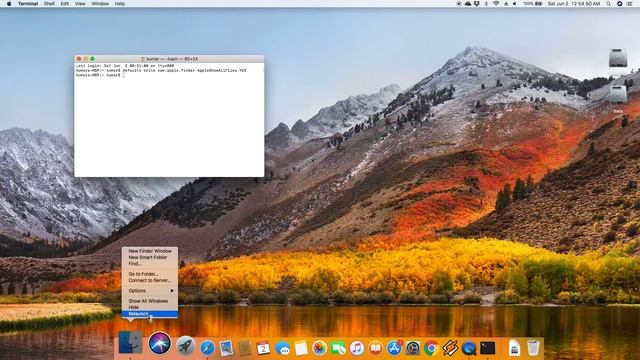Open the Window menu
Screen dimensions: 640x360
[x=100, y=4]
